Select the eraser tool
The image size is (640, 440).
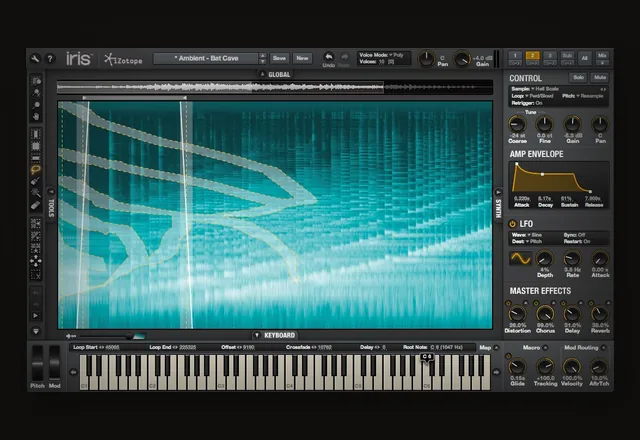(36, 205)
